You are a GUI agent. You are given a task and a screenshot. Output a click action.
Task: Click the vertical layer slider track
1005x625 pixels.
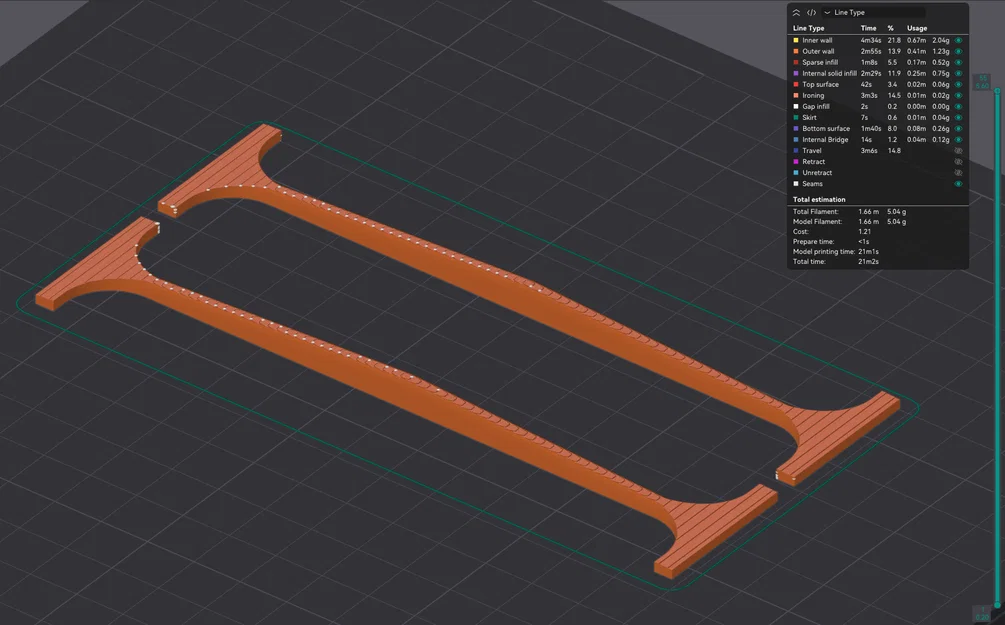[x=997, y=347]
